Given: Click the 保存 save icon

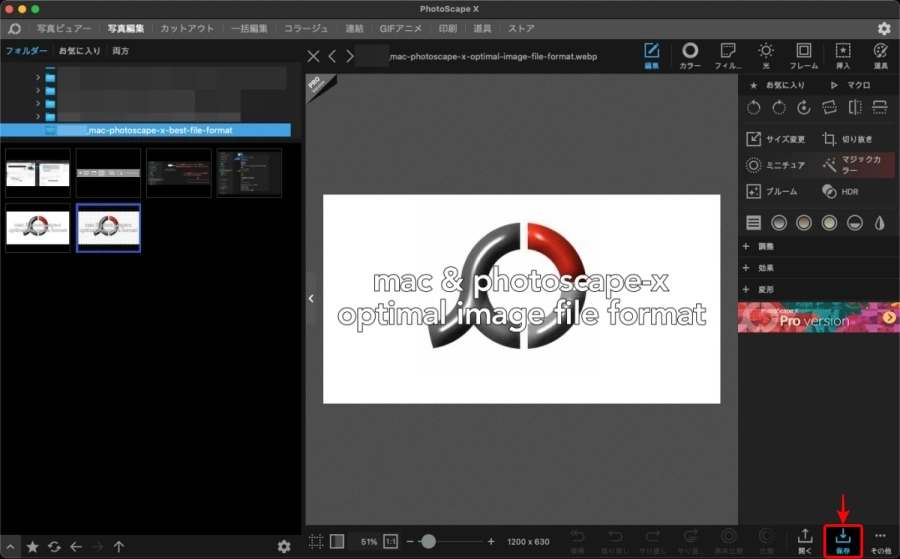Looking at the screenshot, I should pyautogui.click(x=843, y=541).
